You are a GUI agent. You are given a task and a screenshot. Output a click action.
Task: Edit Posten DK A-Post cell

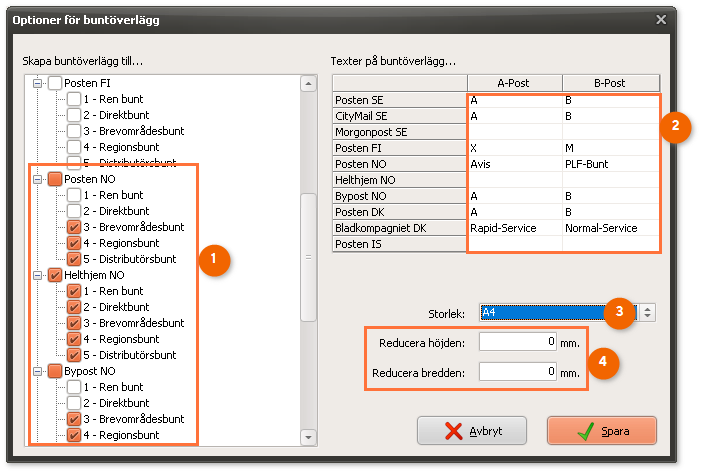point(514,212)
